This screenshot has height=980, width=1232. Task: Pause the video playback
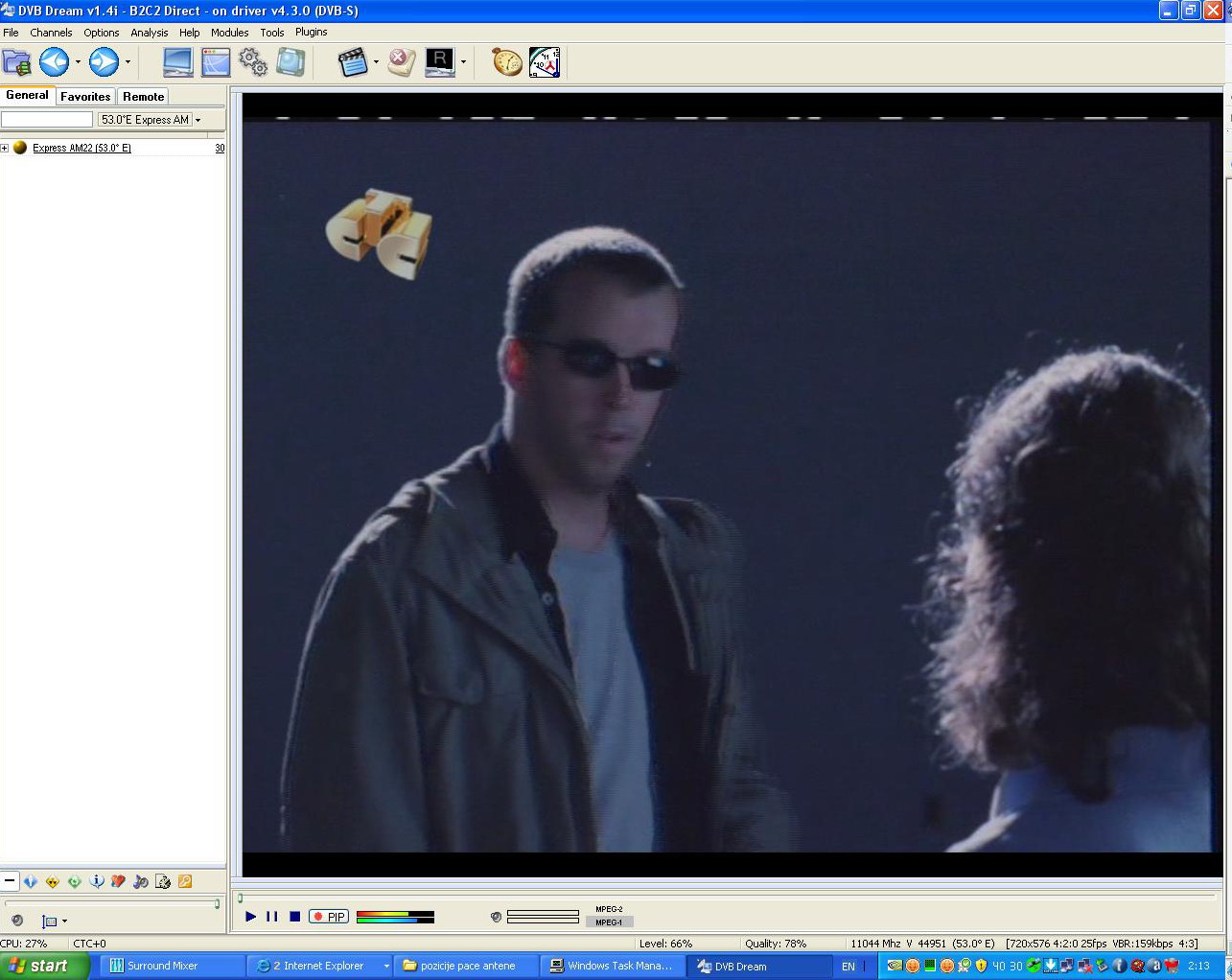coord(272,917)
